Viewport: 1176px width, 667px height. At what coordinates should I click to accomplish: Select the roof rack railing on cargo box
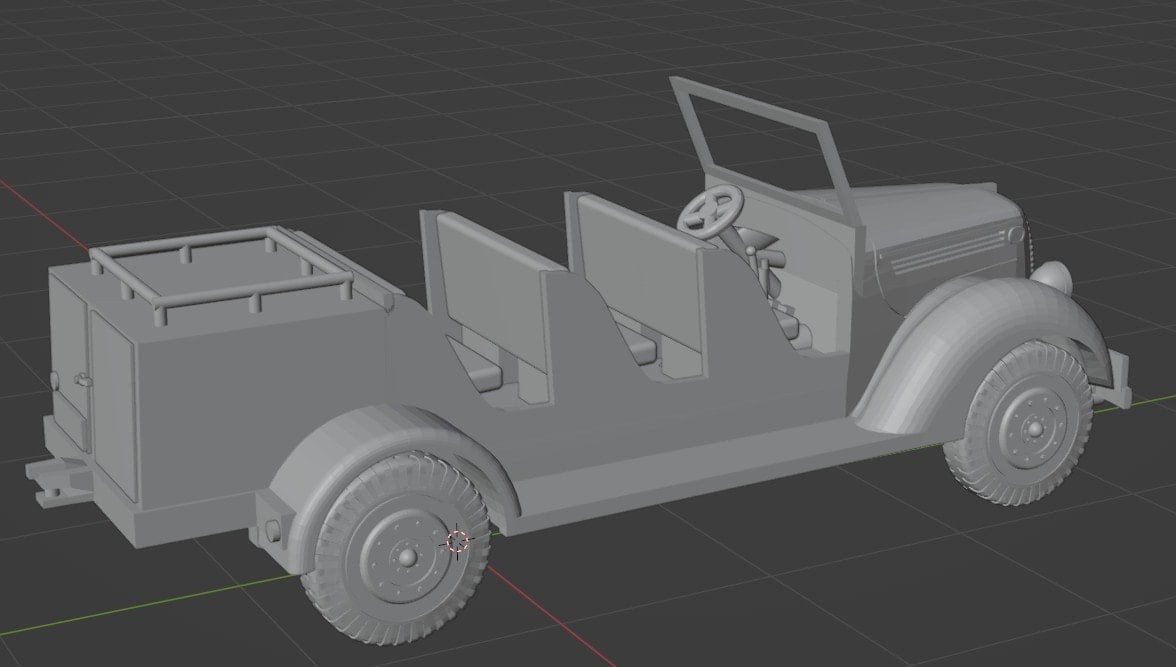pyautogui.click(x=221, y=274)
